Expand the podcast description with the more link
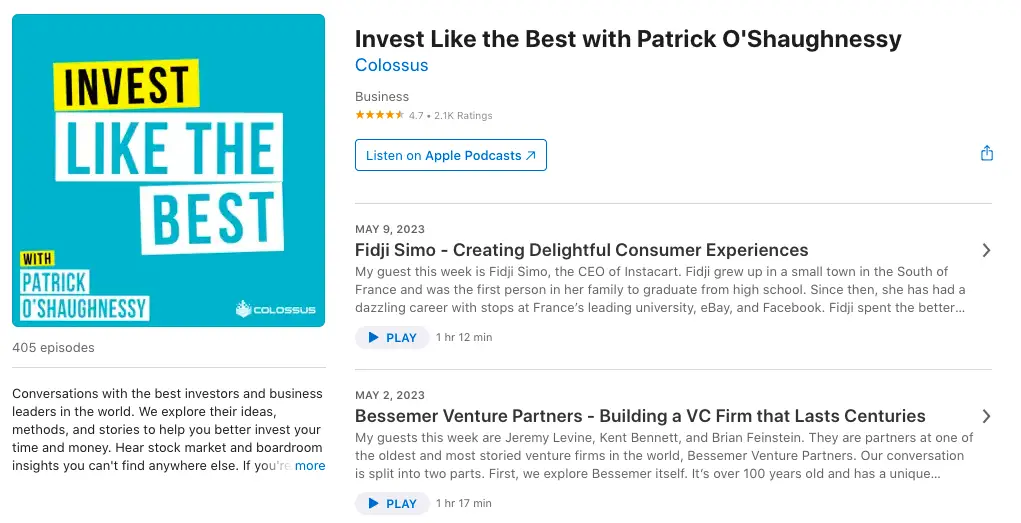Screen dimensions: 1021x523 click(x=310, y=466)
